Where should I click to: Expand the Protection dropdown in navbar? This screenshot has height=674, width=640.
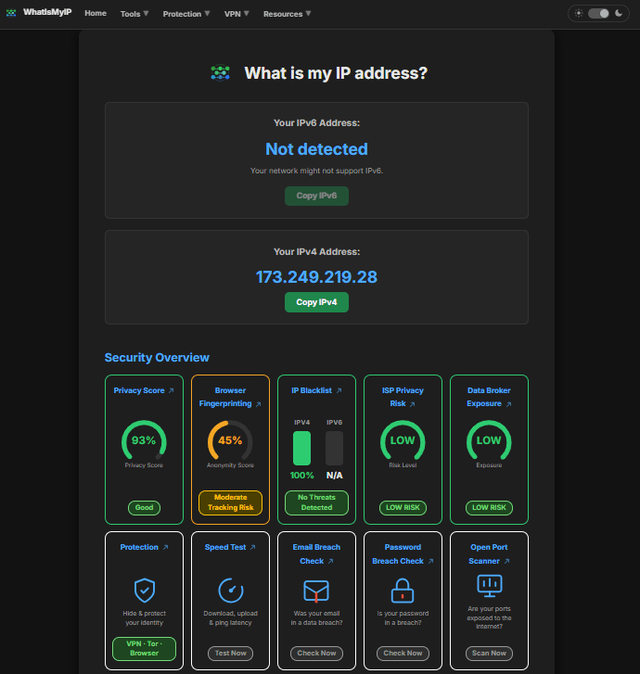coord(186,14)
